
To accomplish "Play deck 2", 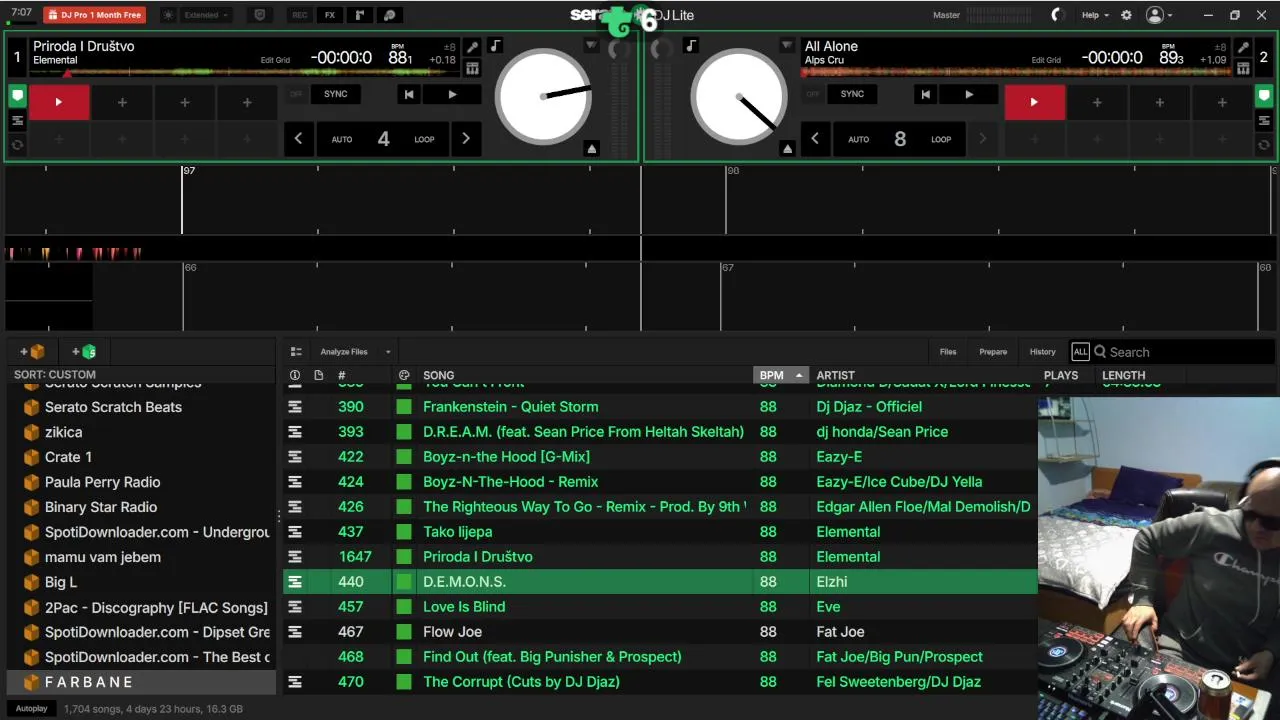I will [x=968, y=94].
